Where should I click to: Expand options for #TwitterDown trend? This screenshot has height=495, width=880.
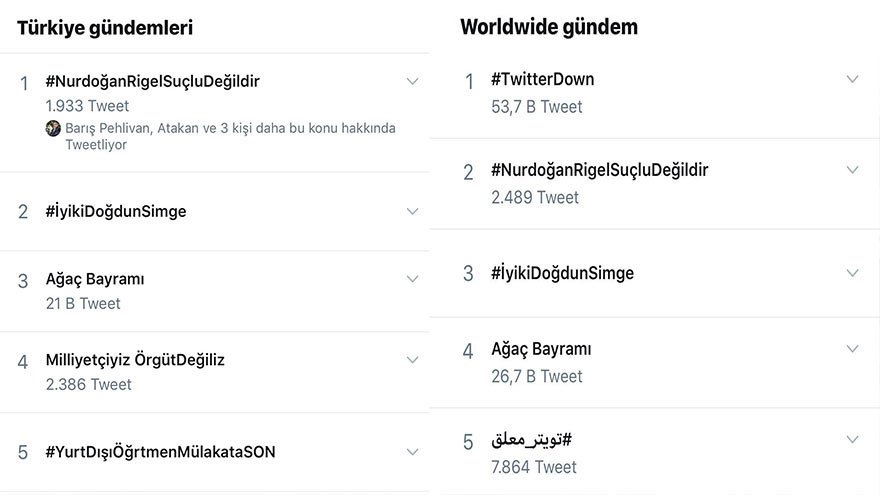[852, 79]
